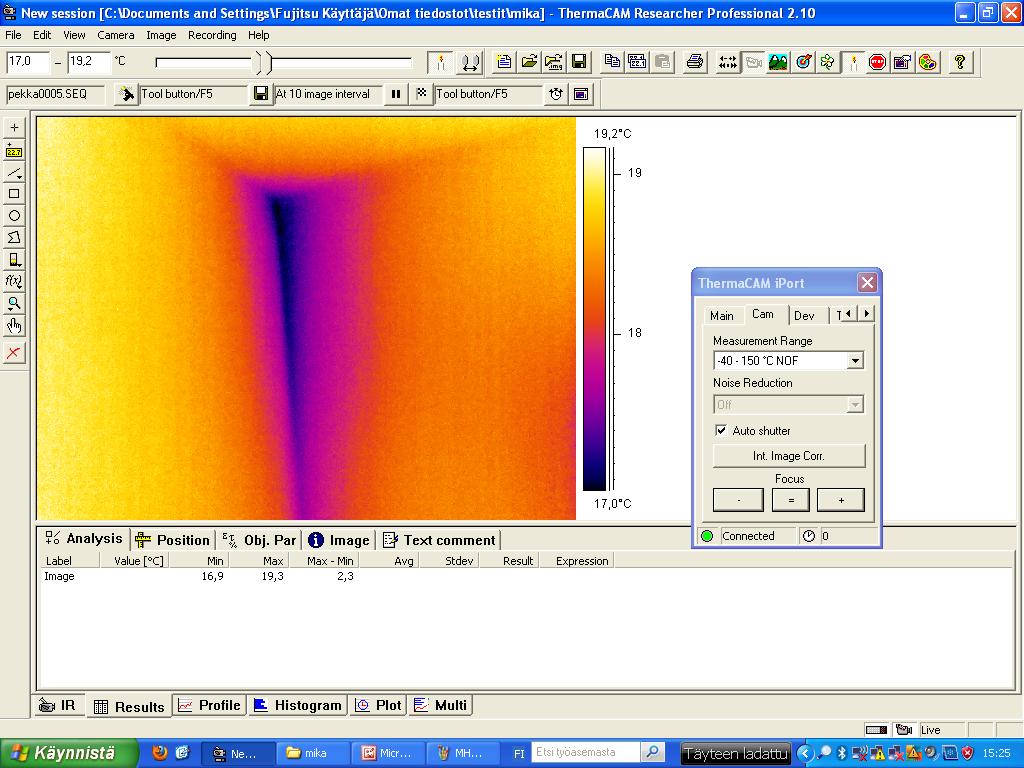The image size is (1024, 768).
Task: Switch to the Histogram tab
Action: 298,705
